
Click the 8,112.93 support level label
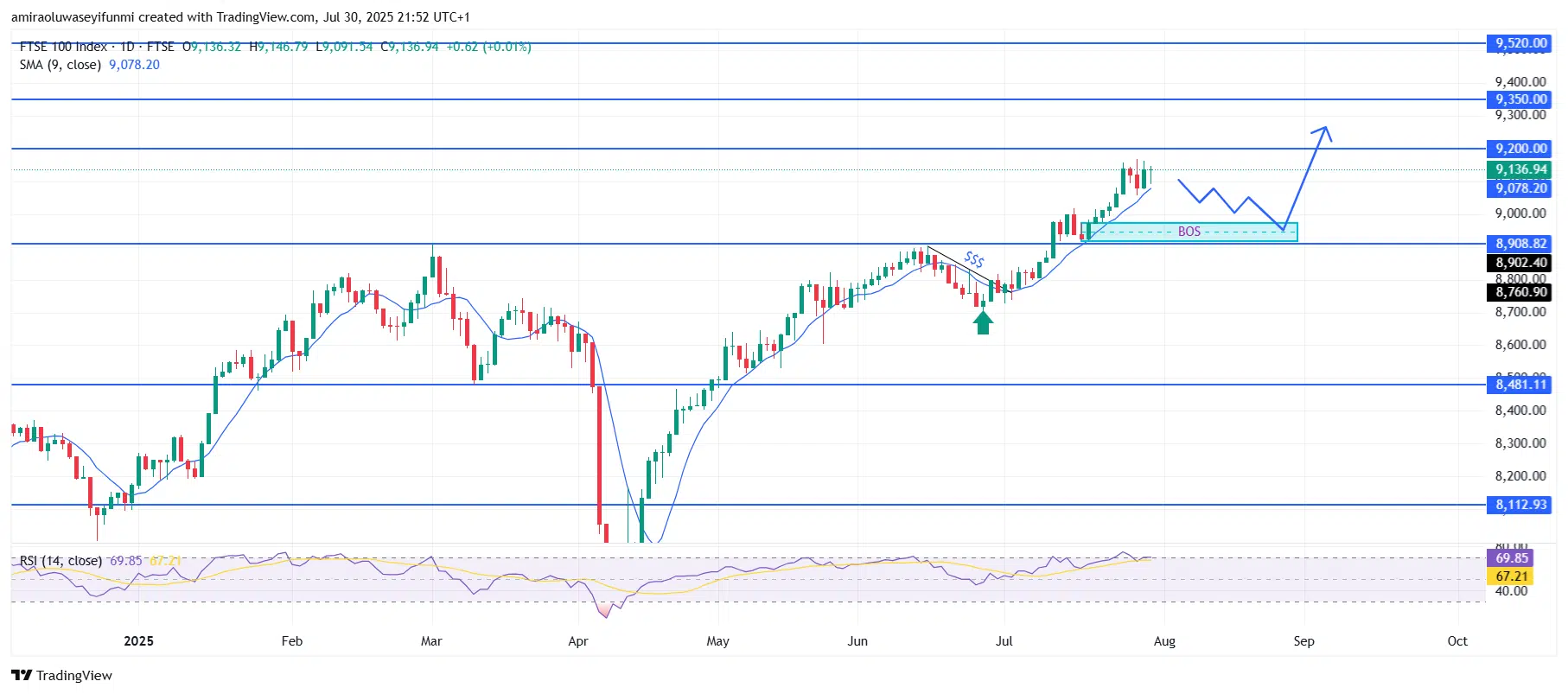coord(1520,505)
